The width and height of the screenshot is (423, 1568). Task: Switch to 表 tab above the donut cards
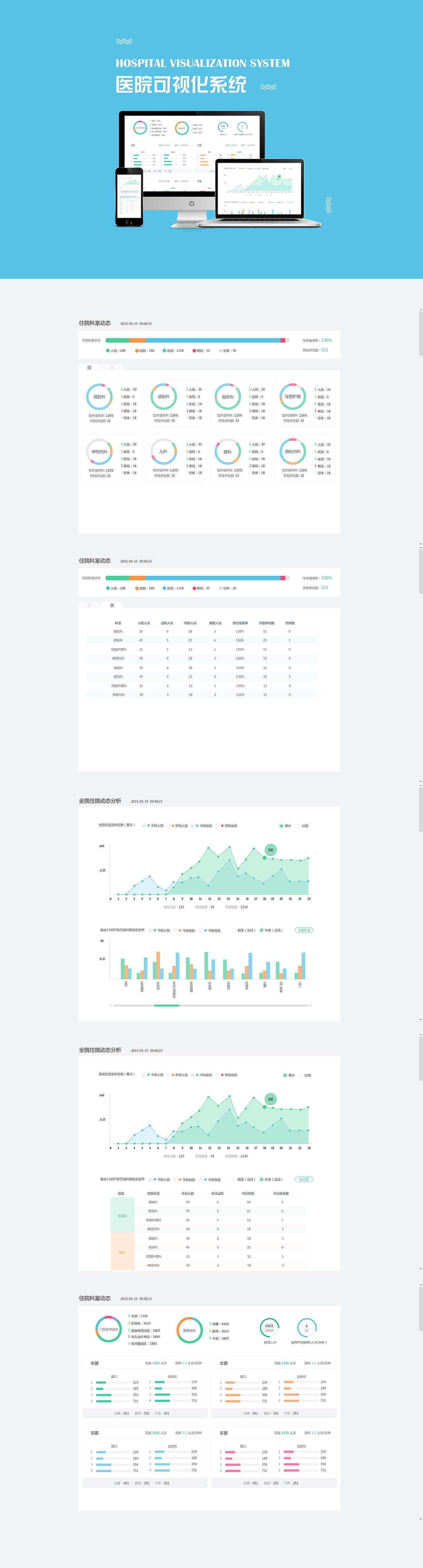click(112, 368)
